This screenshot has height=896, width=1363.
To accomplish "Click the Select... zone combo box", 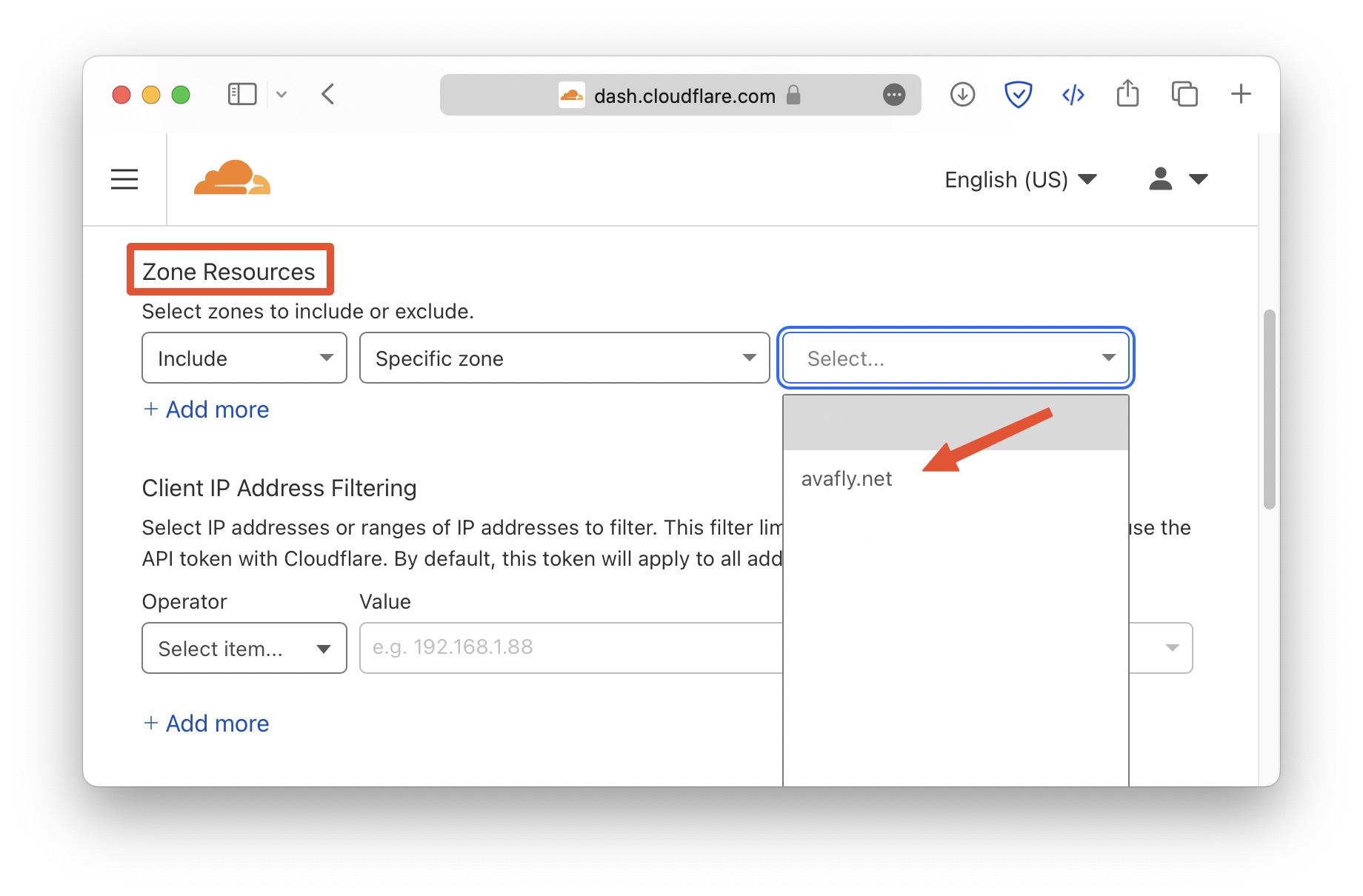I will [956, 358].
